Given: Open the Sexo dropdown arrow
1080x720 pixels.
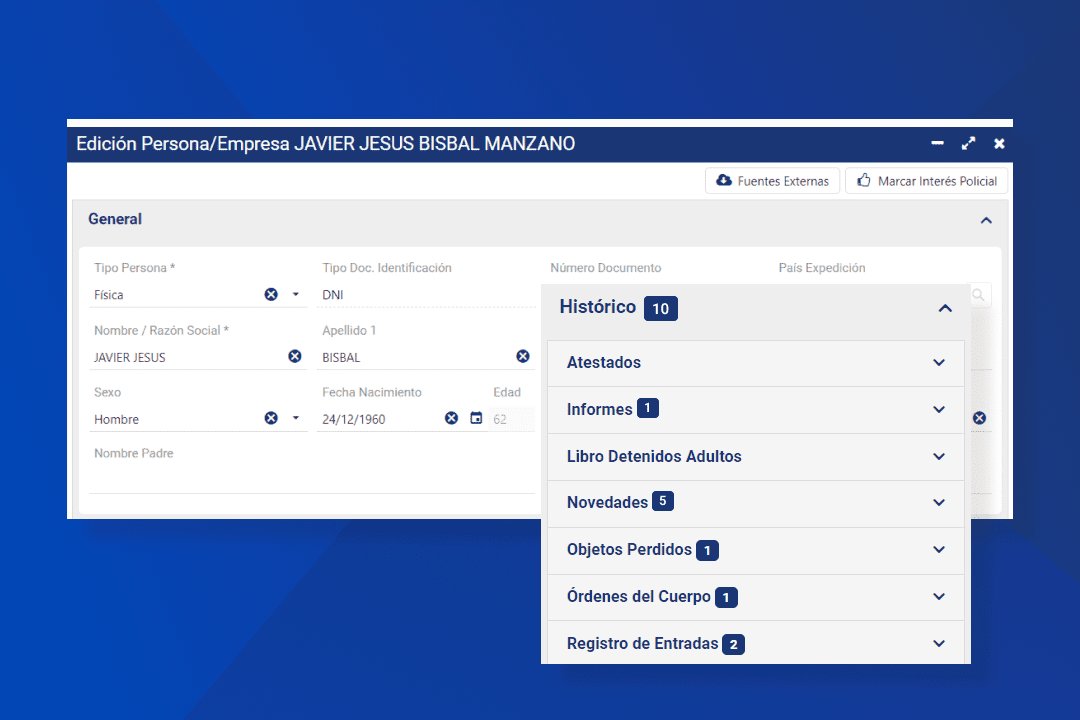Looking at the screenshot, I should [x=295, y=418].
